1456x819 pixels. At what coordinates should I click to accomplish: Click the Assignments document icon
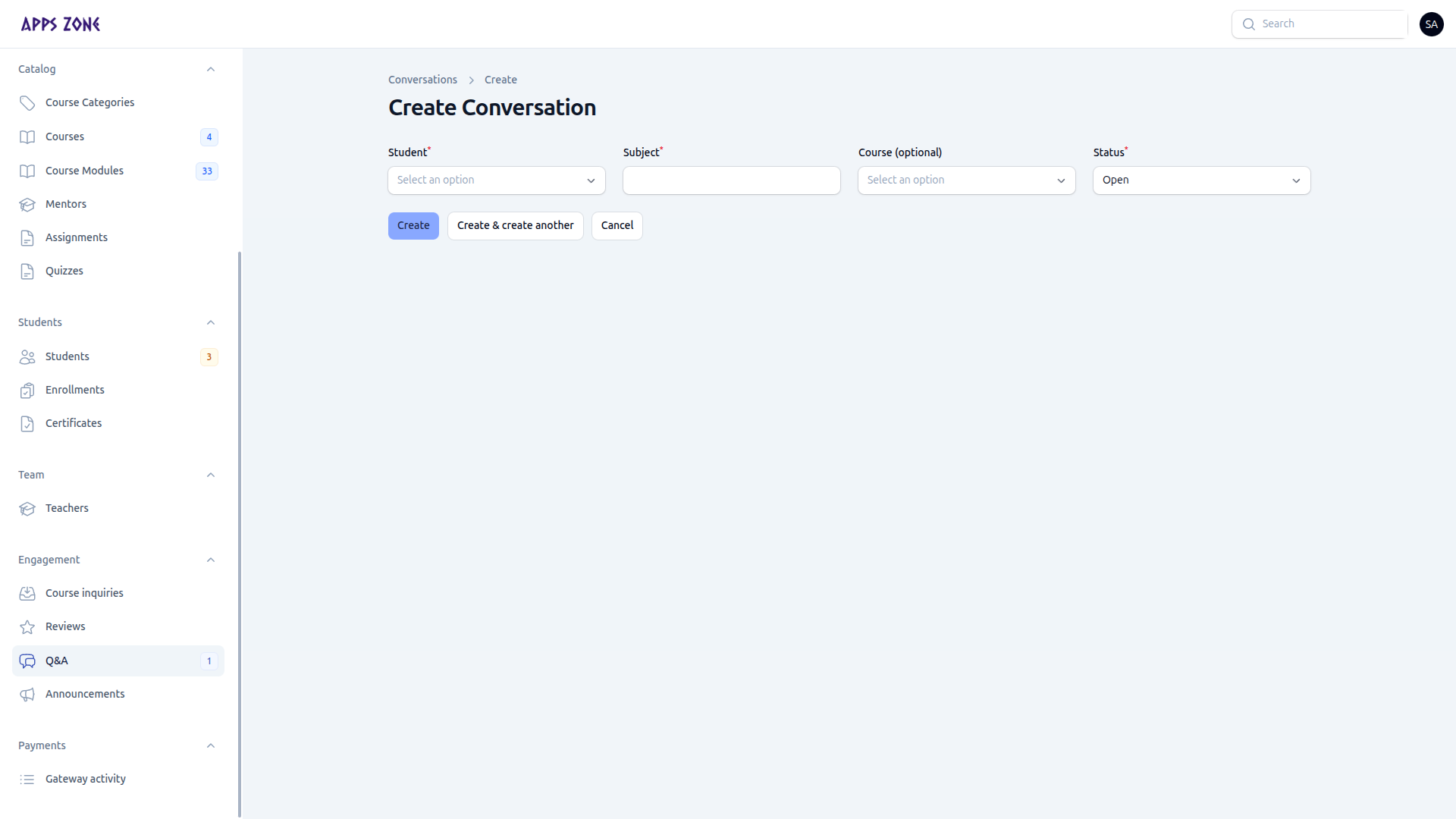point(27,238)
